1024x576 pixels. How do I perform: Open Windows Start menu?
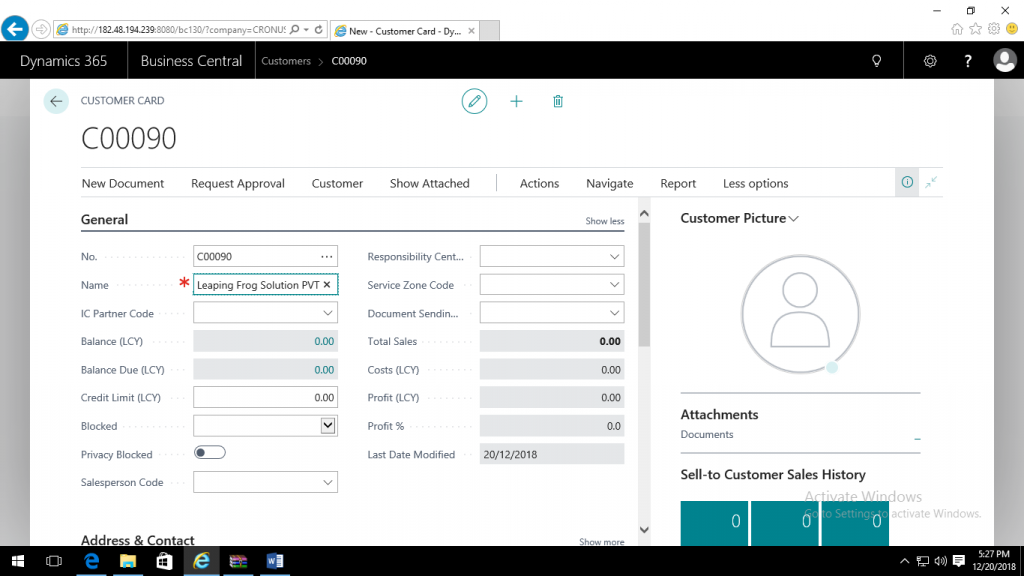(x=18, y=561)
